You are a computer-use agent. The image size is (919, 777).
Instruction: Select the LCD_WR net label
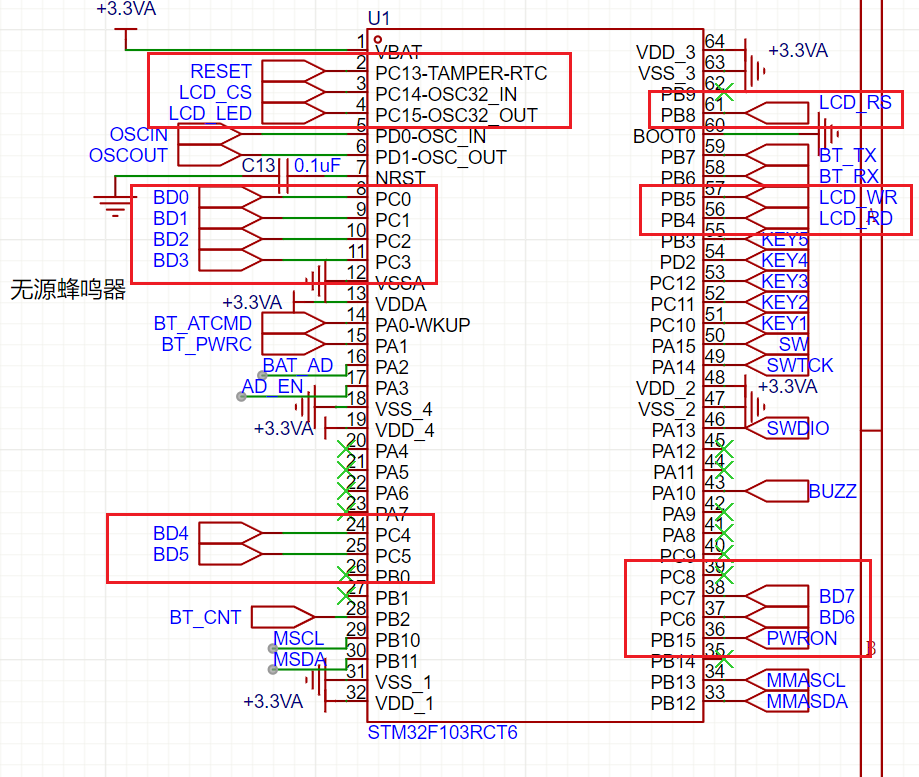[857, 197]
